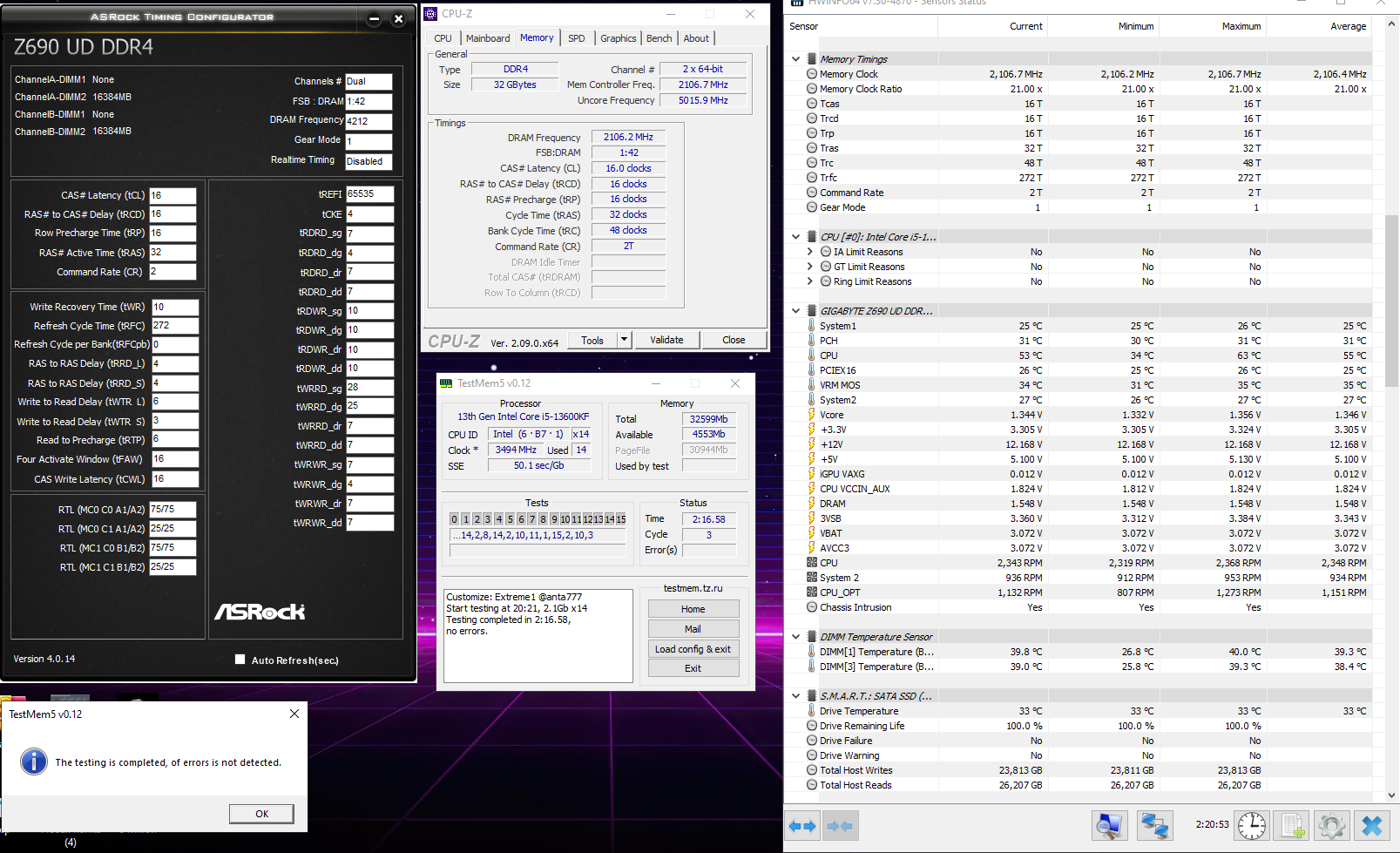
Task: Click the Mail button in TestMem5
Action: 693,629
